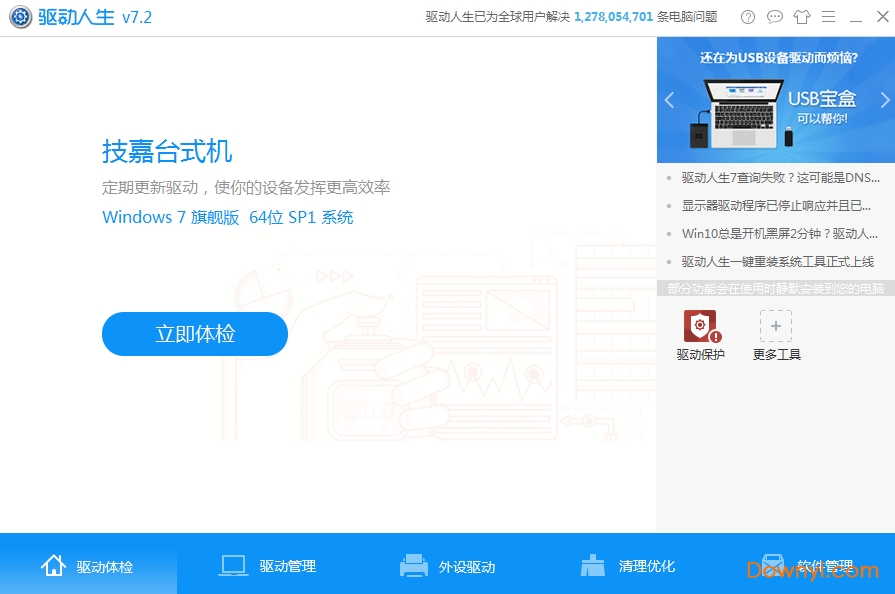Read the Win10 开机黑屏 article

(780, 234)
